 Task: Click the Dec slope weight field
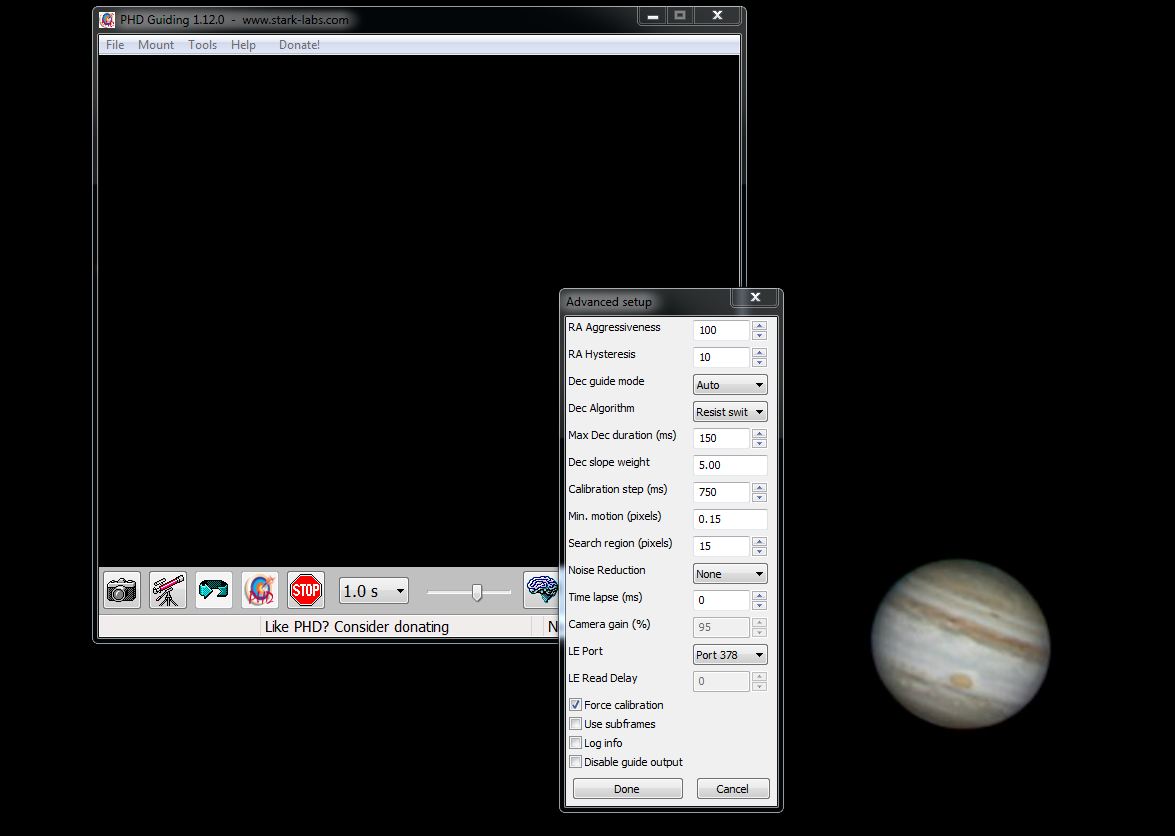click(x=730, y=465)
